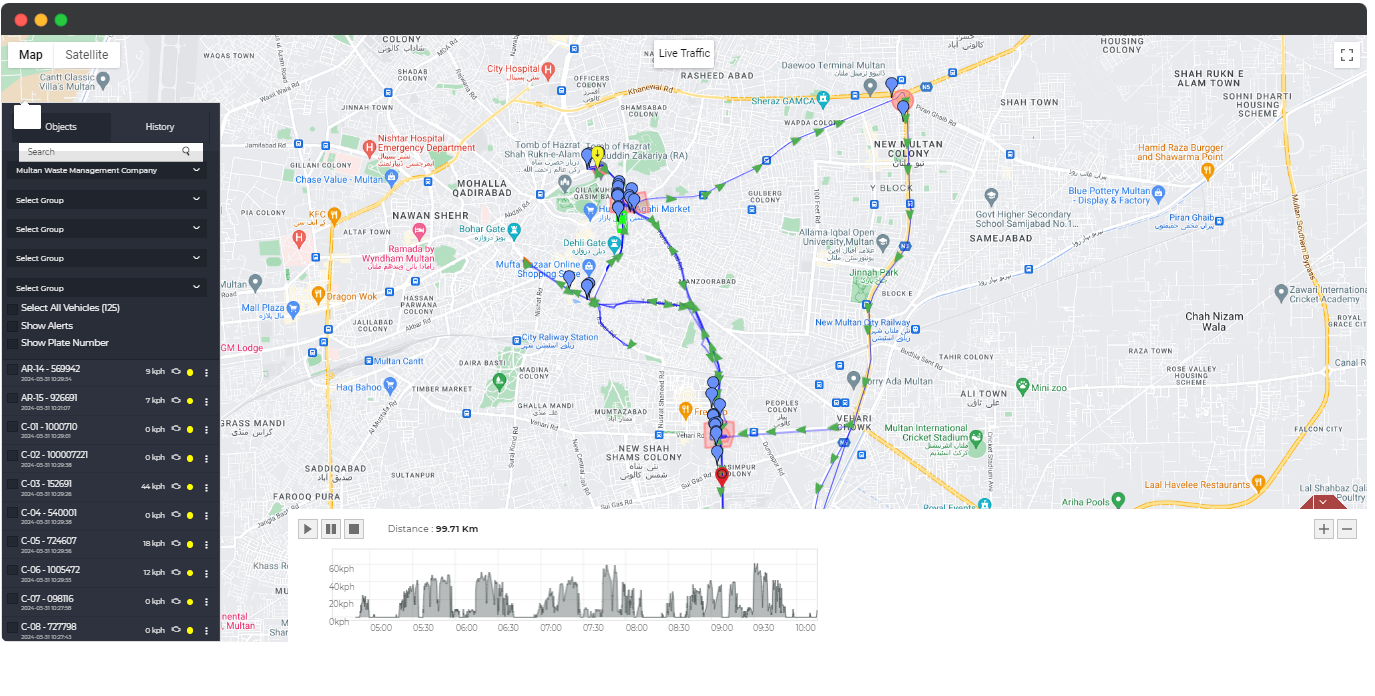Viewport: 1375px width, 696px height.
Task: Switch map to Satellite view
Action: 87,55
